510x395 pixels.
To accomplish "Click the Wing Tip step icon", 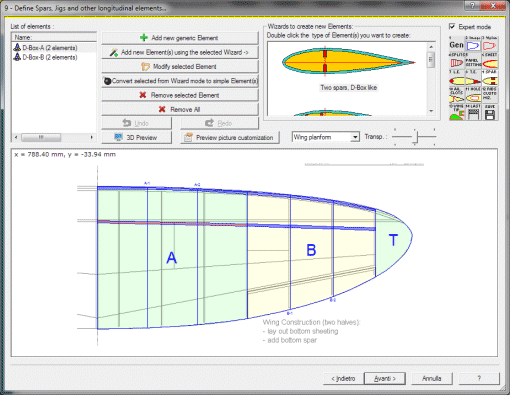I will click(x=456, y=113).
